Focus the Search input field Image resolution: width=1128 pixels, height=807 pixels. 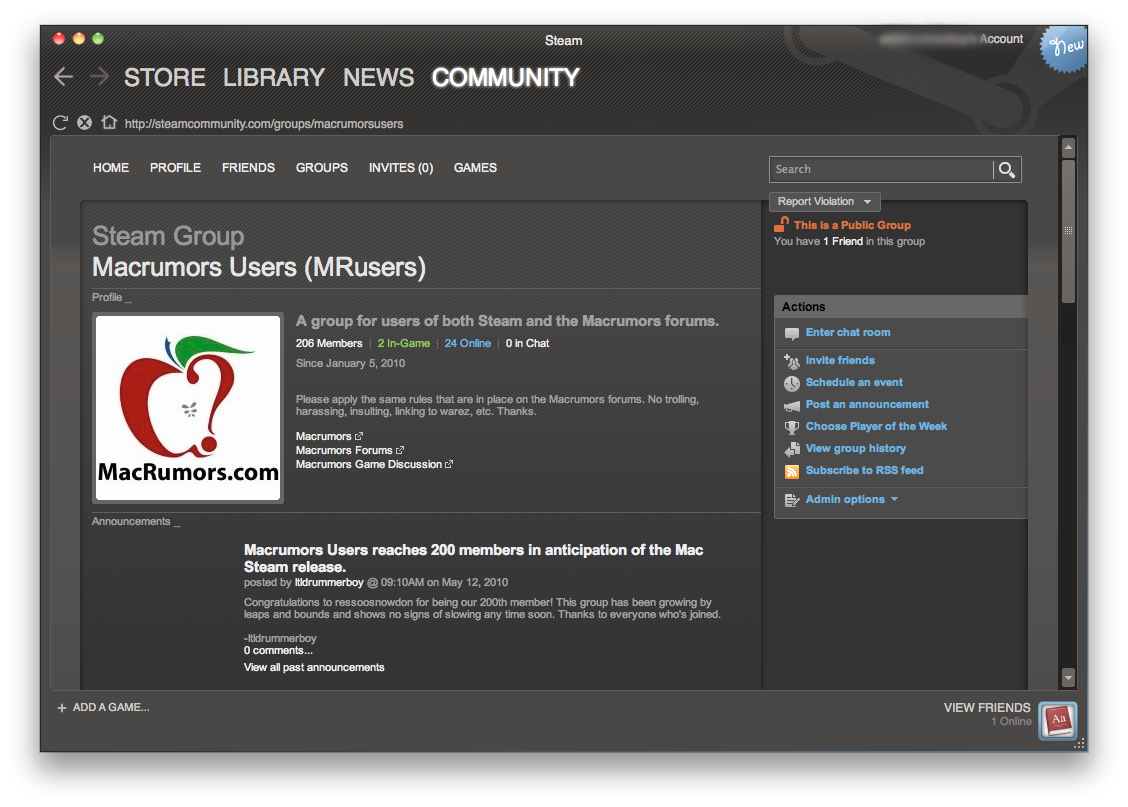point(881,169)
